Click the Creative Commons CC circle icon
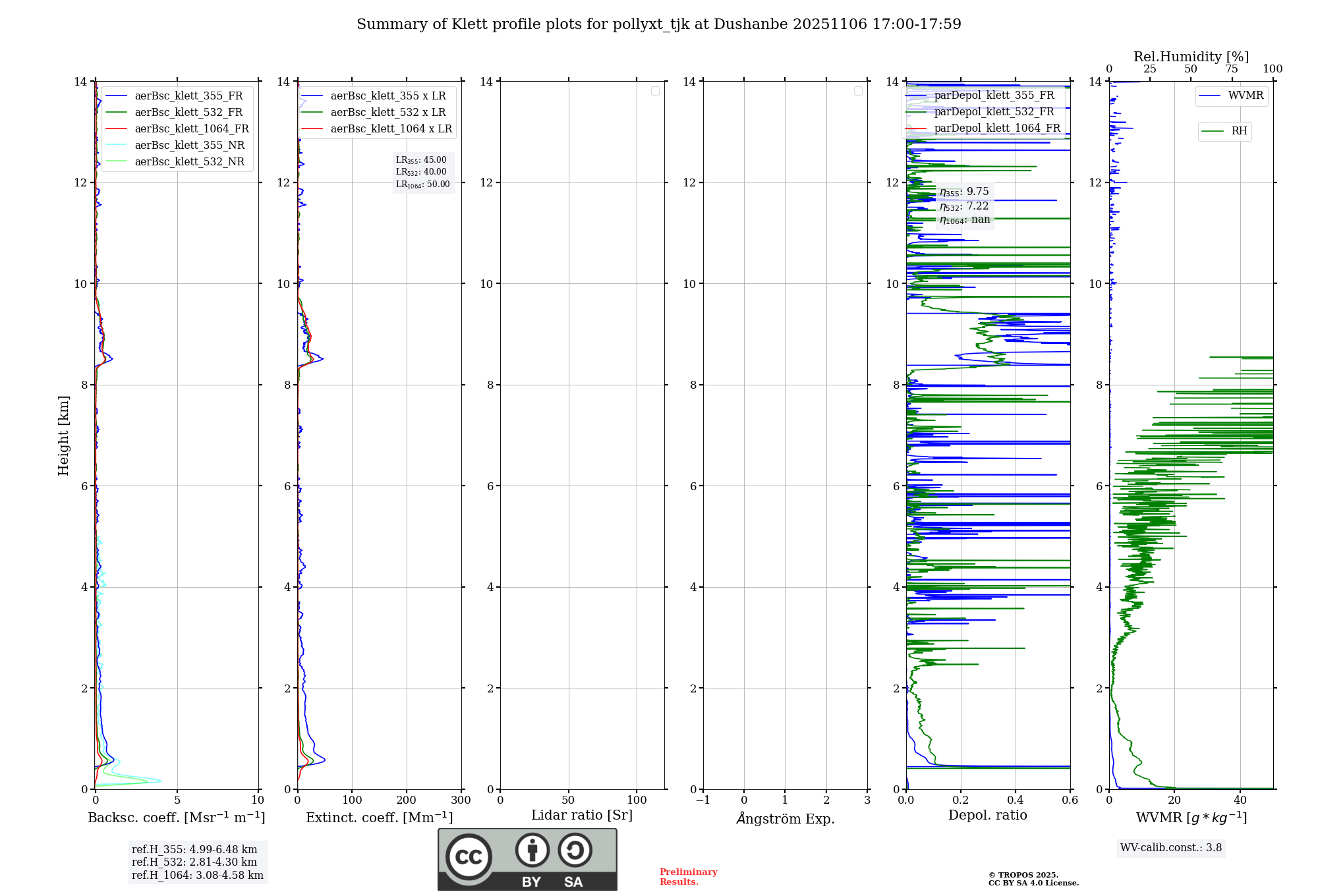Screen dimensions: 1318x896 [x=469, y=856]
